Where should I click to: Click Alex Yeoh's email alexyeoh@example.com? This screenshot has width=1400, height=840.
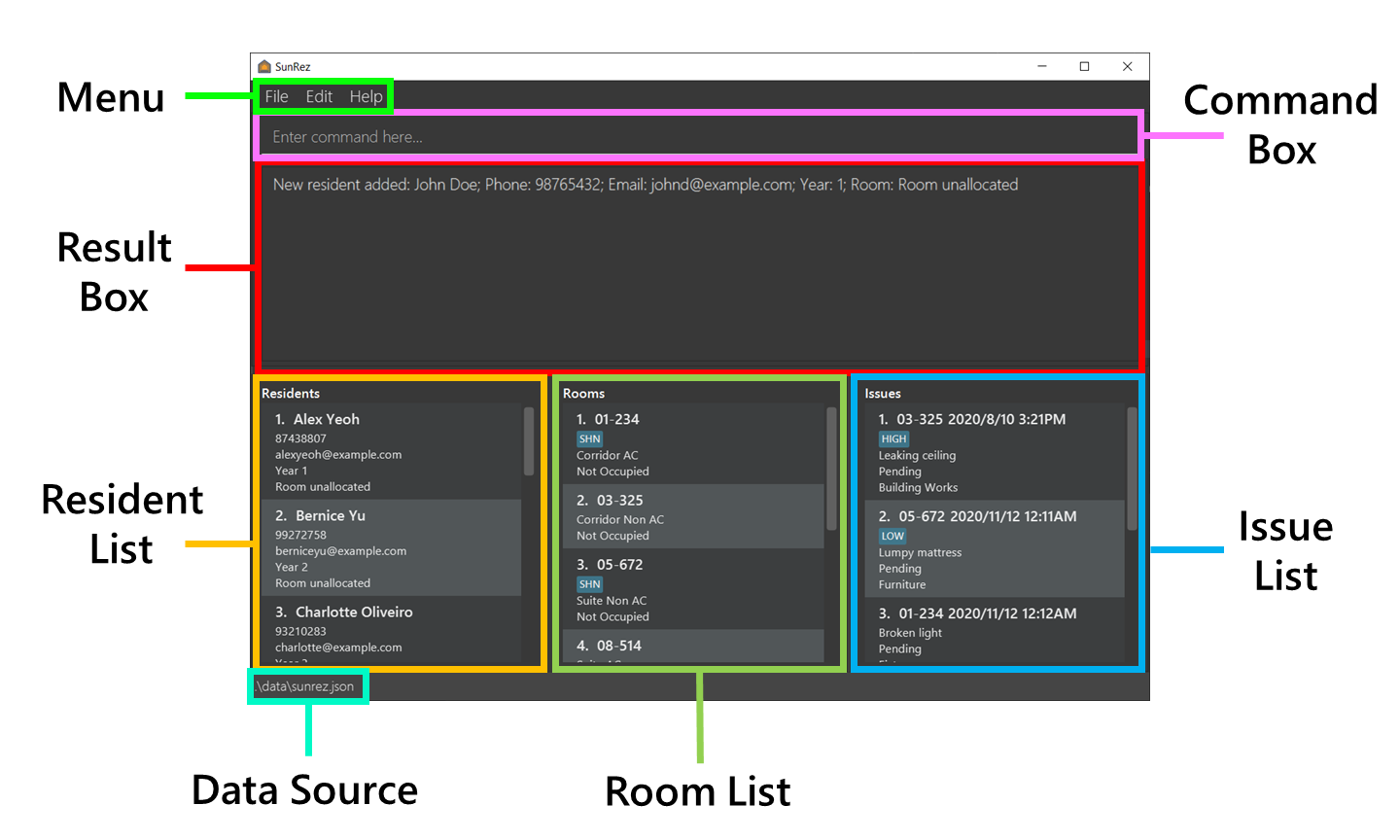tap(338, 455)
